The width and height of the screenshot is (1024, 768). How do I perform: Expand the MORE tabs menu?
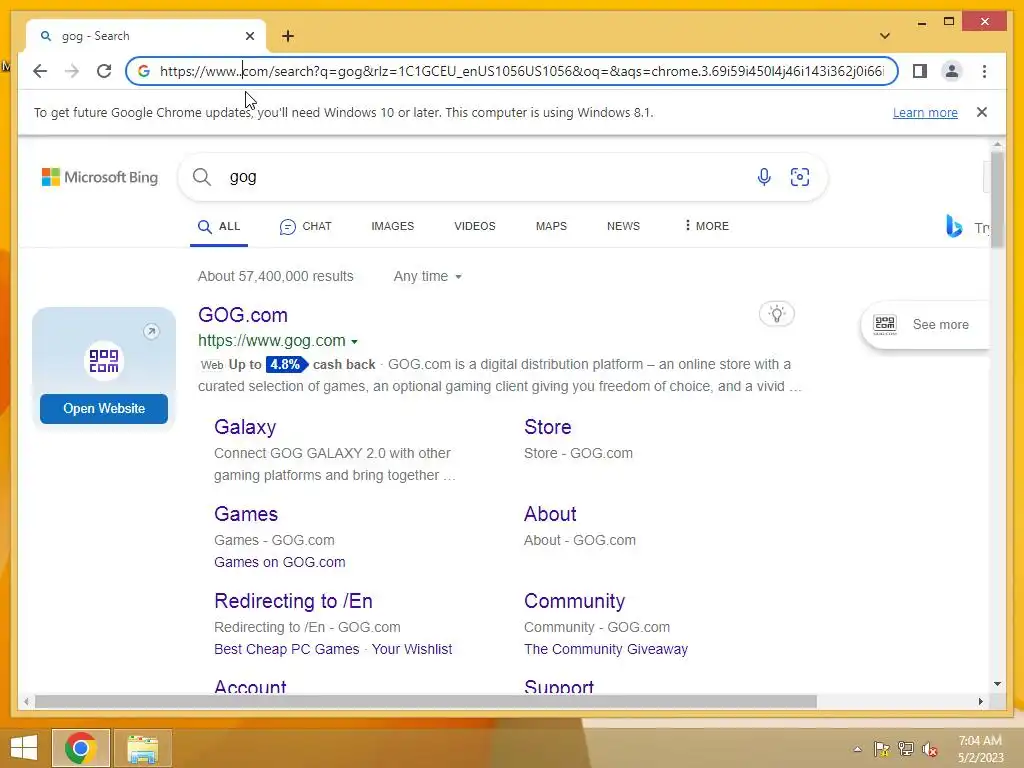coord(707,226)
